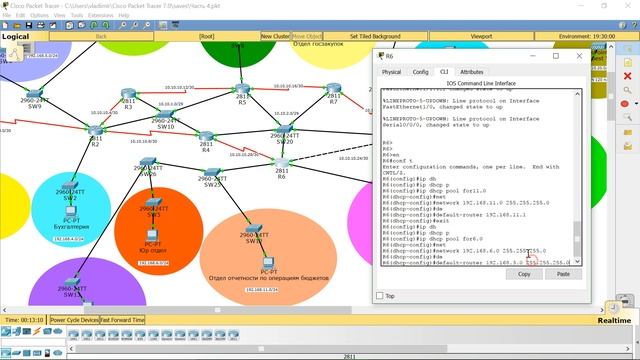Click the CLI scroll down arrow
Viewport: 640px width, 360px height.
click(x=577, y=262)
